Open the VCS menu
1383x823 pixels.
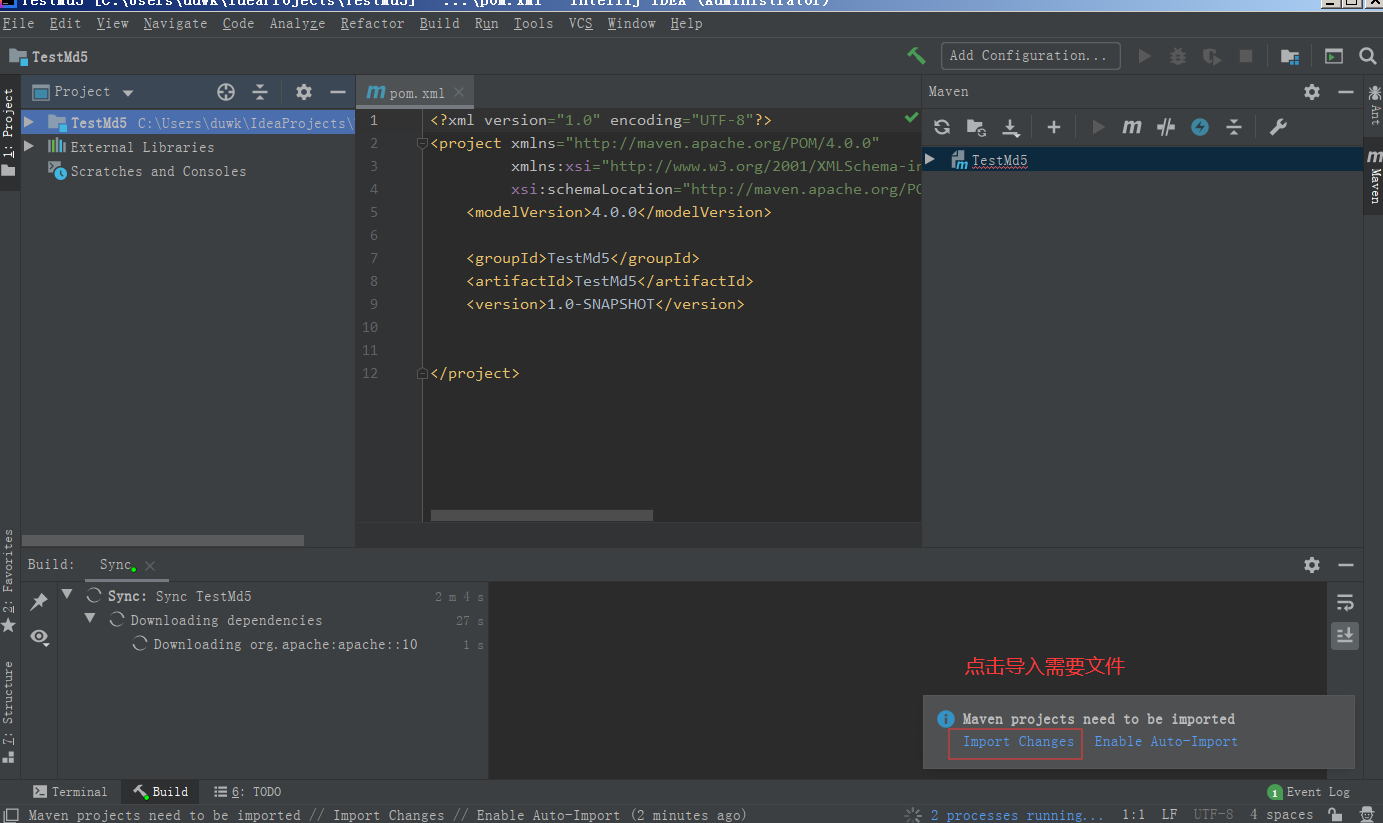click(581, 23)
